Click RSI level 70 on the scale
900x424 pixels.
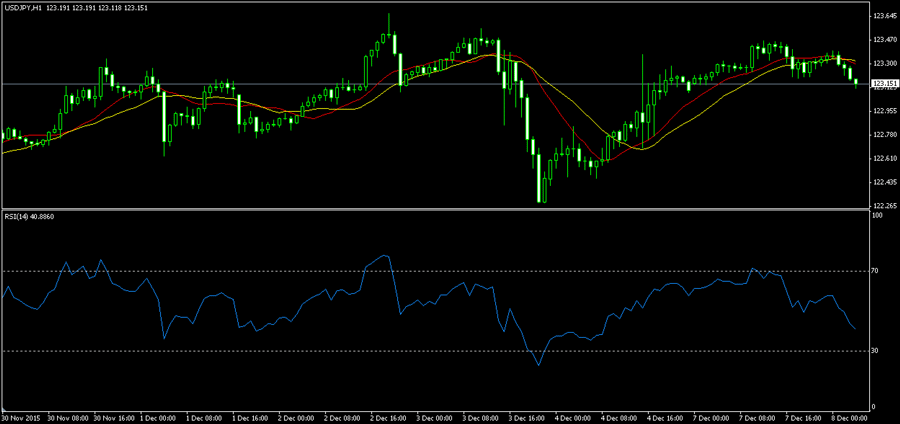877,271
